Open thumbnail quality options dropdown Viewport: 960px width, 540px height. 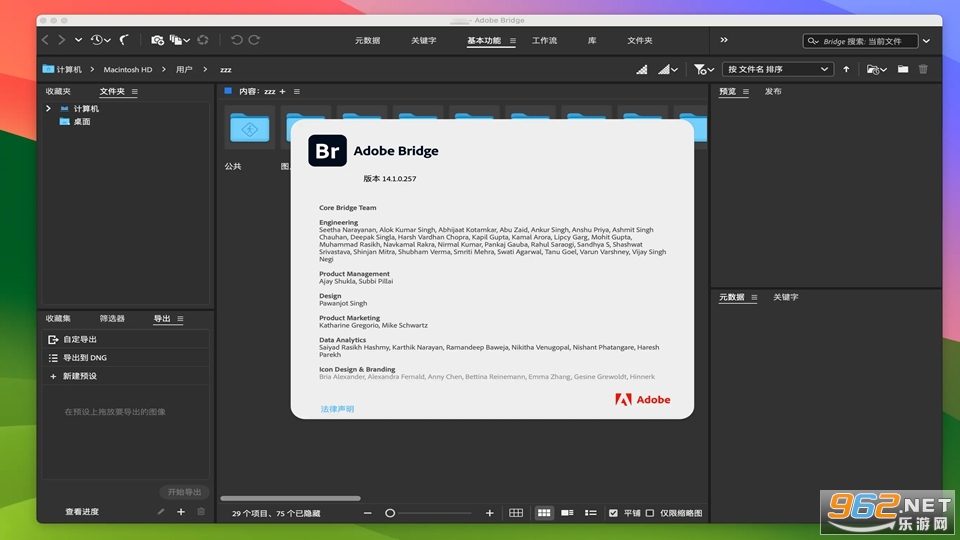tap(668, 69)
